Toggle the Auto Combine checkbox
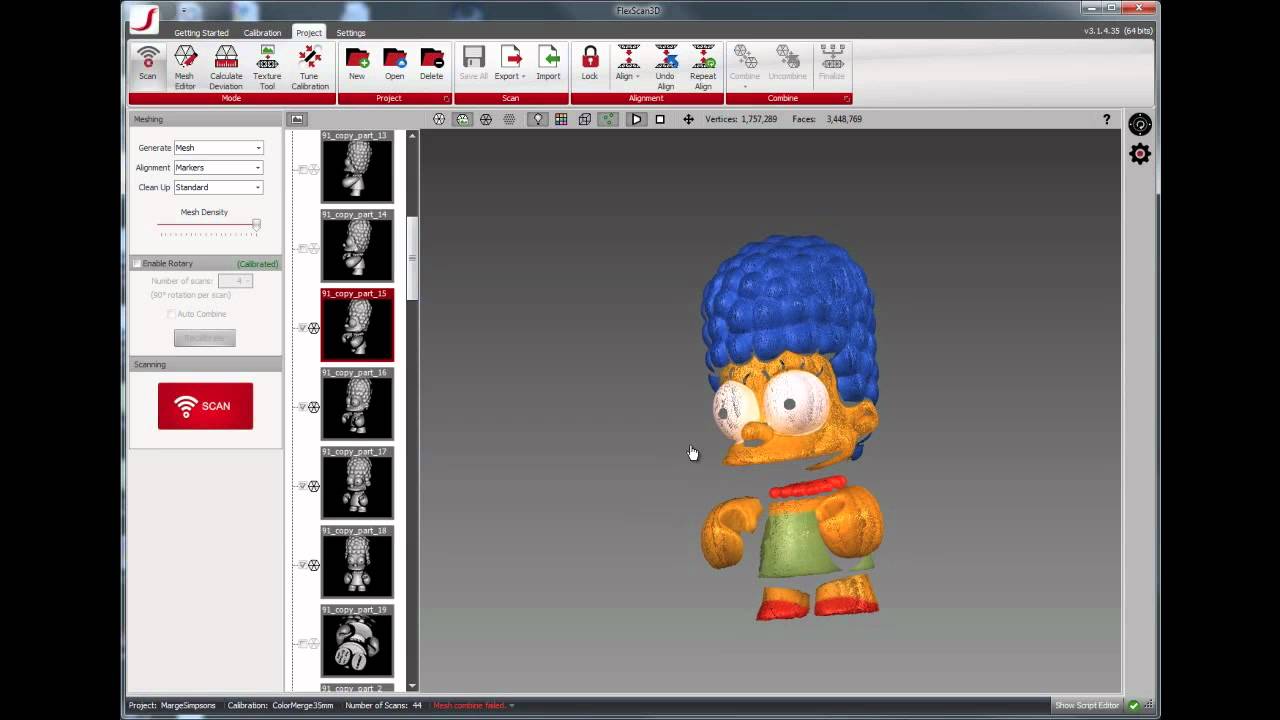Viewport: 1280px width, 720px height. pos(171,314)
